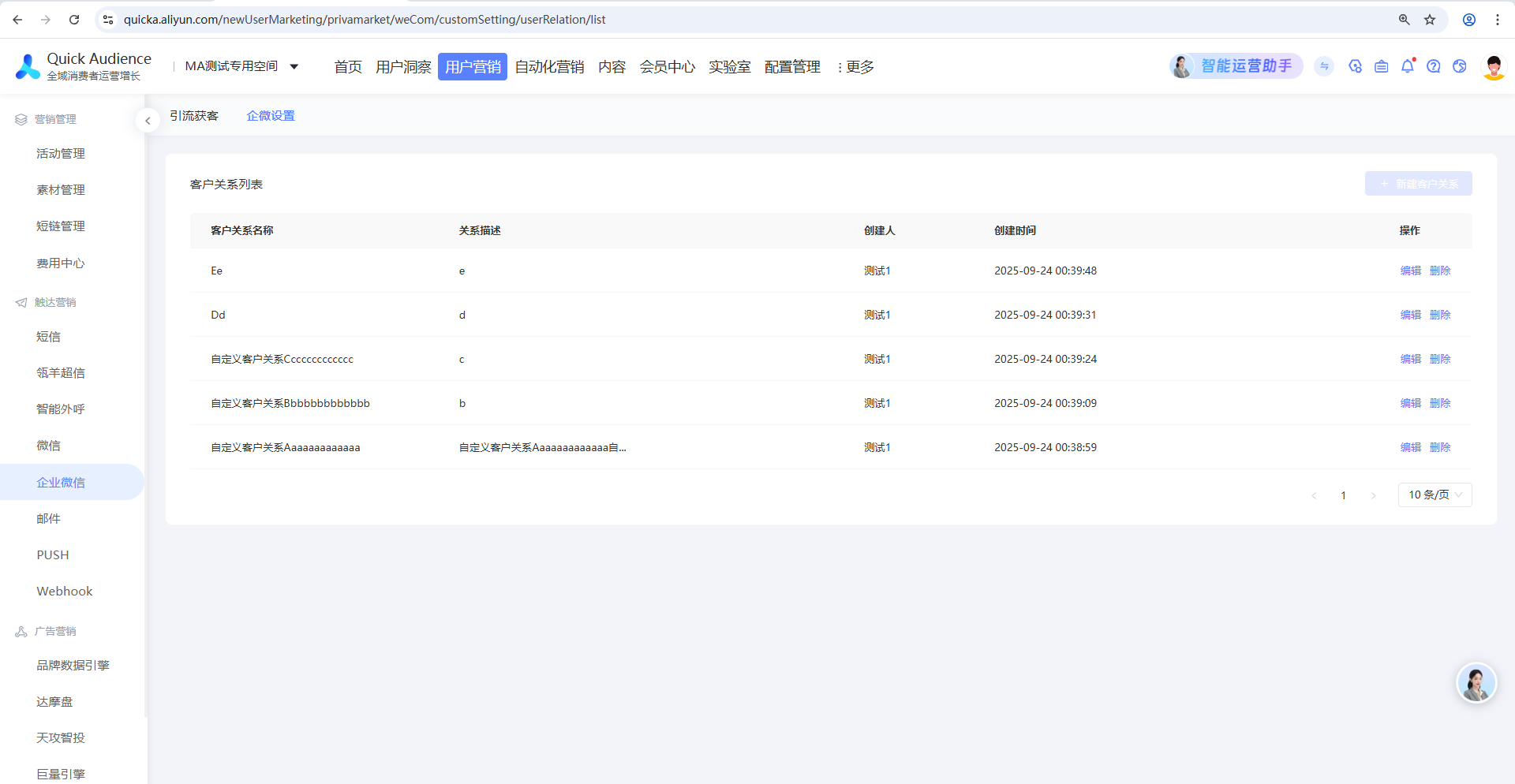Screen dimensions: 1515x784
Task: Open 短链管理 in the sidebar
Action: (61, 226)
